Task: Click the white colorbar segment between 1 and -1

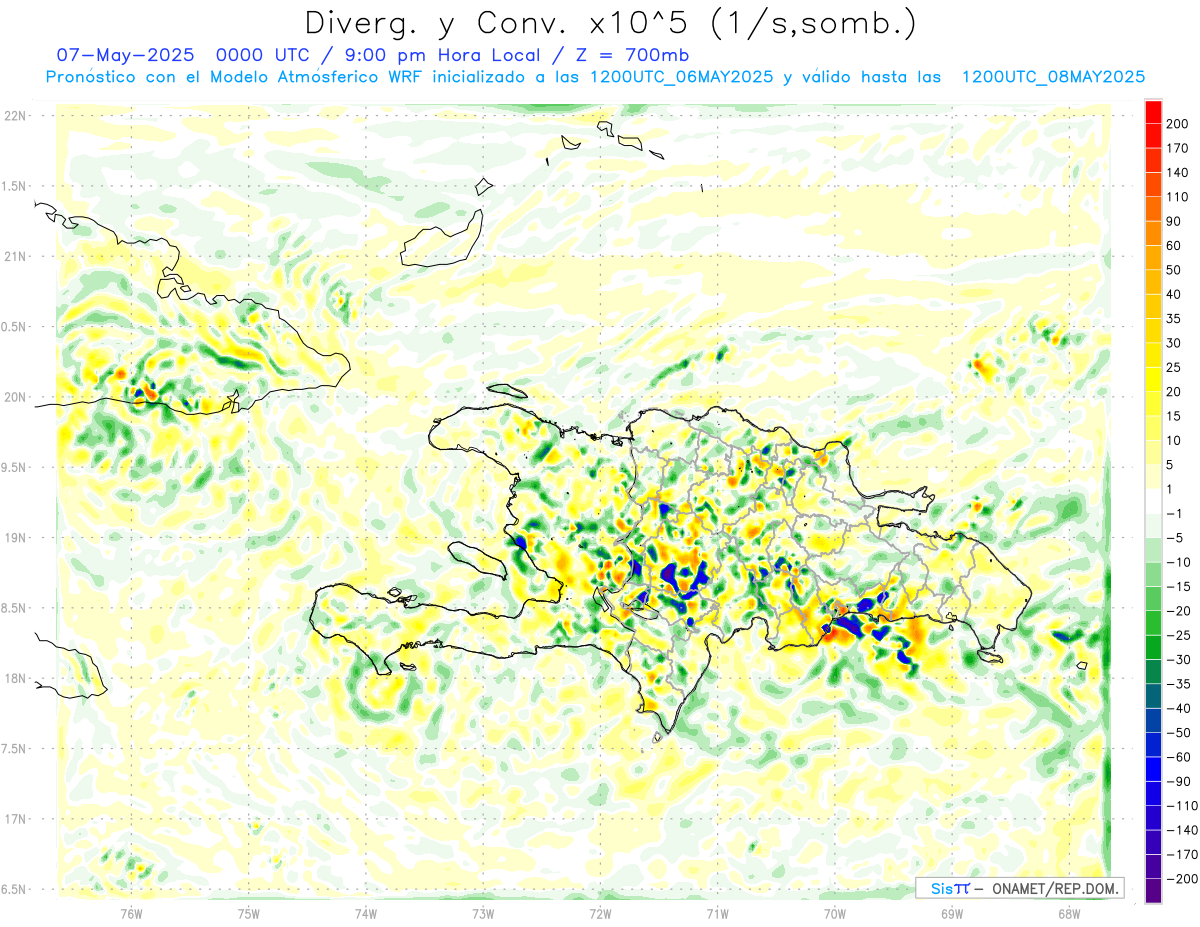Action: pos(1153,502)
